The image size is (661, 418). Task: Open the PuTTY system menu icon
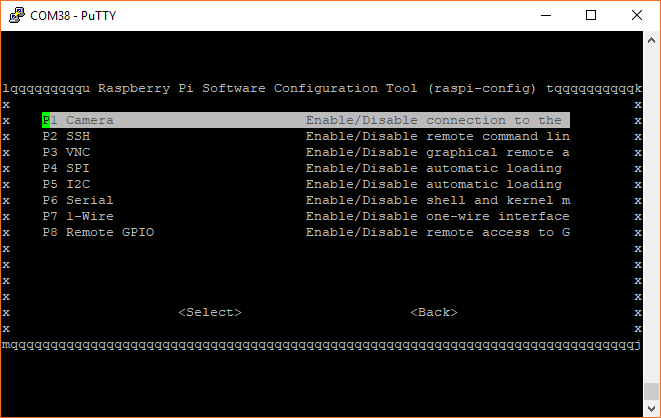tap(16, 16)
